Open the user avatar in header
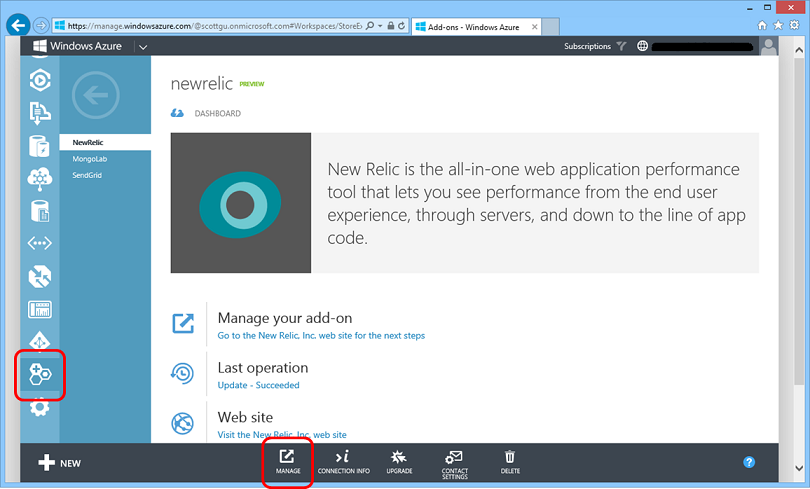This screenshot has width=810, height=489. [x=769, y=46]
